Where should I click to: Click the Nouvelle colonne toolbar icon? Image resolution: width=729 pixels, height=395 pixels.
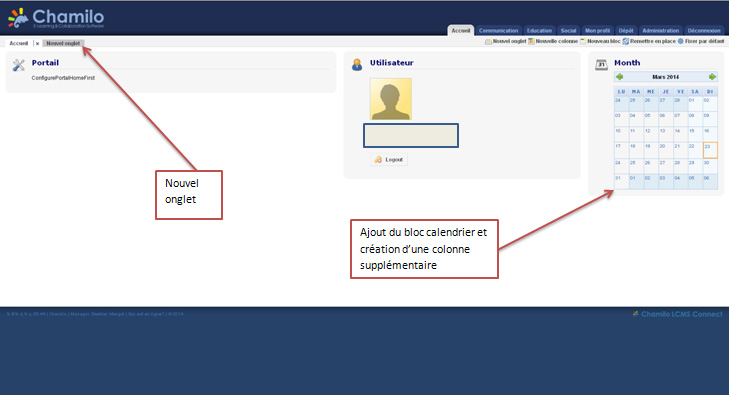531,41
